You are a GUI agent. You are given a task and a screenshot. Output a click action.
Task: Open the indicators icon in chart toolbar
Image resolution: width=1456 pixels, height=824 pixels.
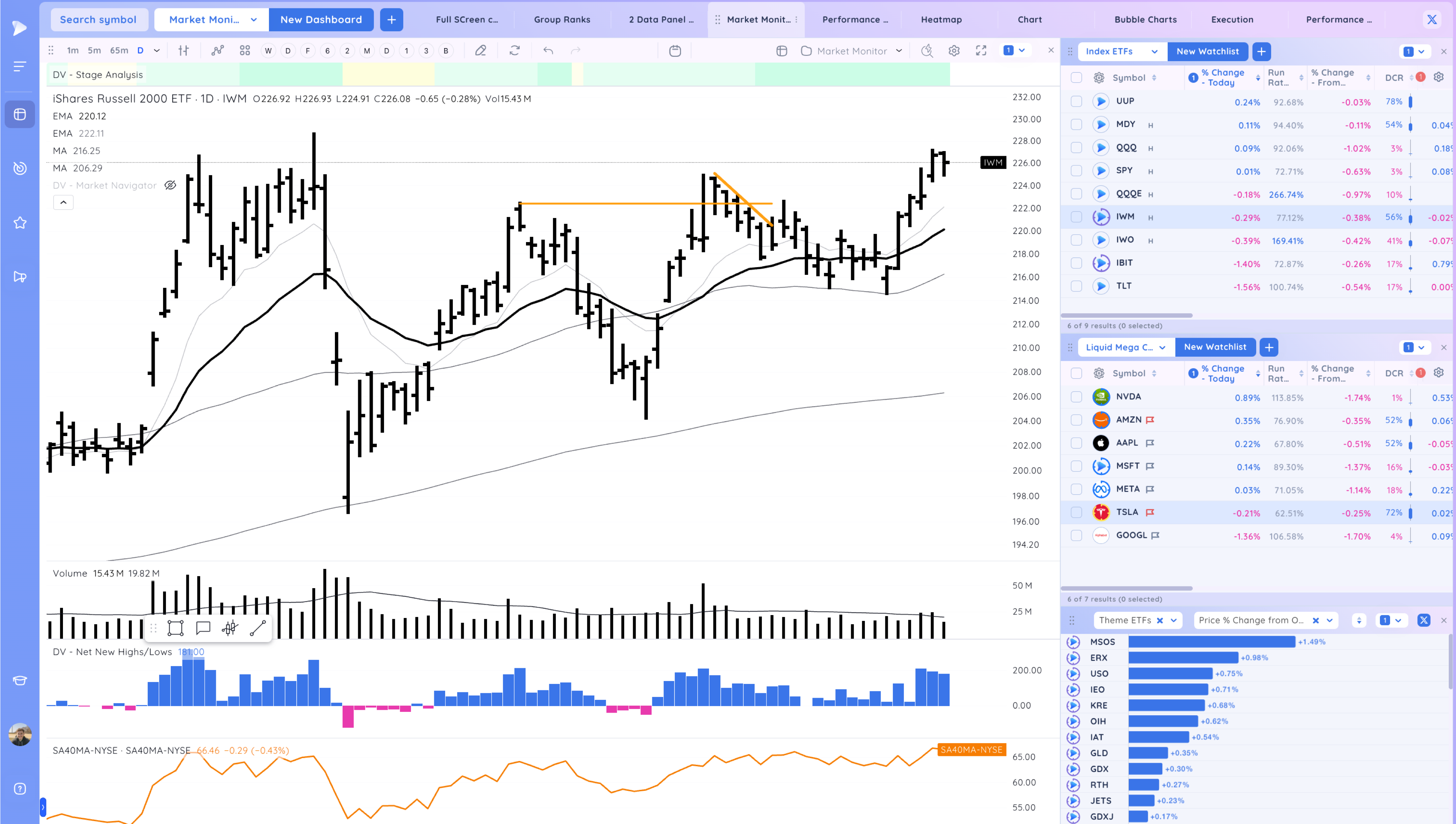coord(217,51)
